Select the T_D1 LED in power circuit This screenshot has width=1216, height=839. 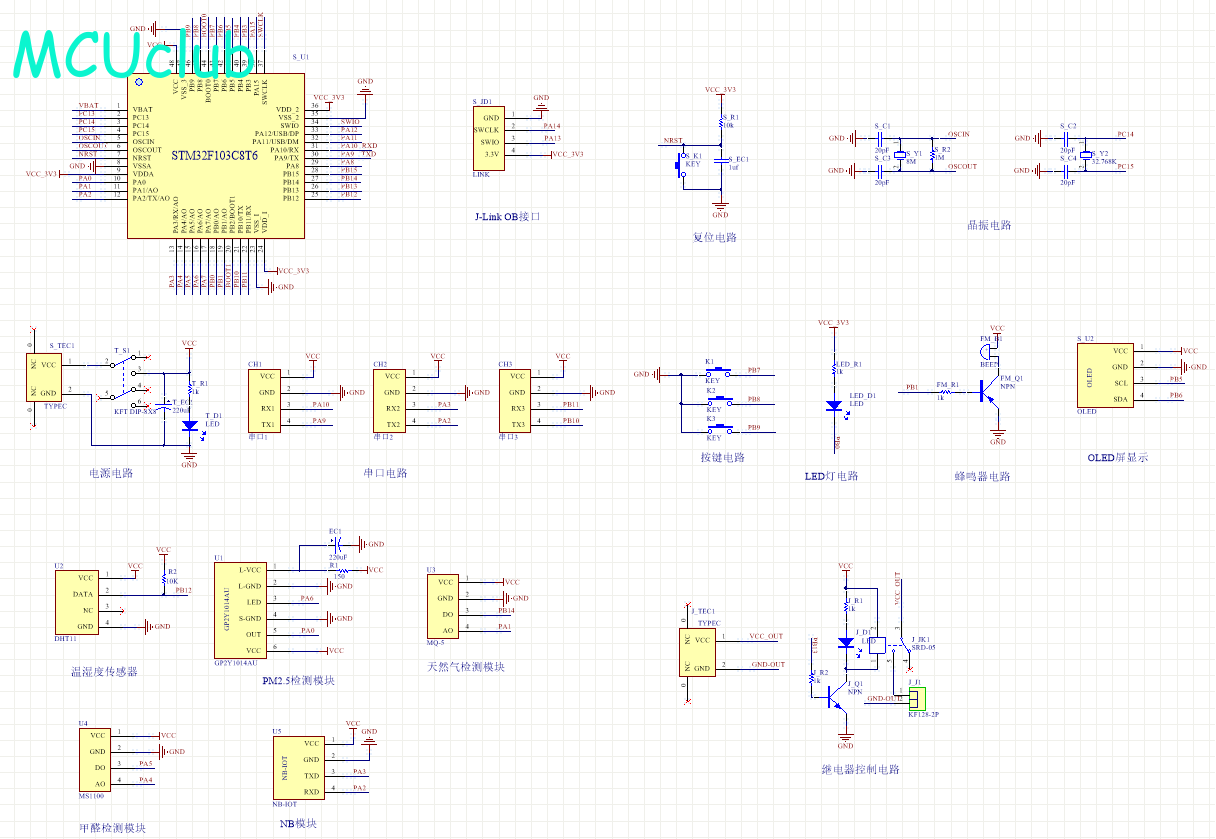pyautogui.click(x=190, y=425)
